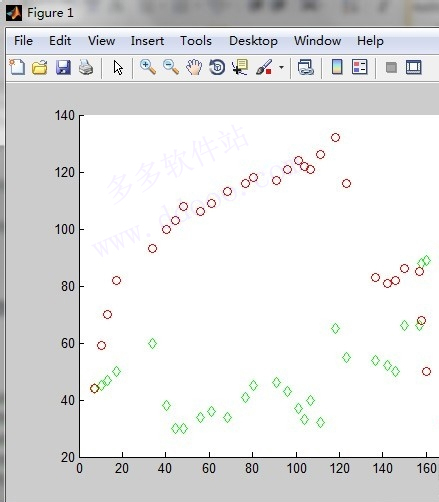Expand the Brush color dropdown arrow
The width and height of the screenshot is (439, 502).
tap(281, 68)
